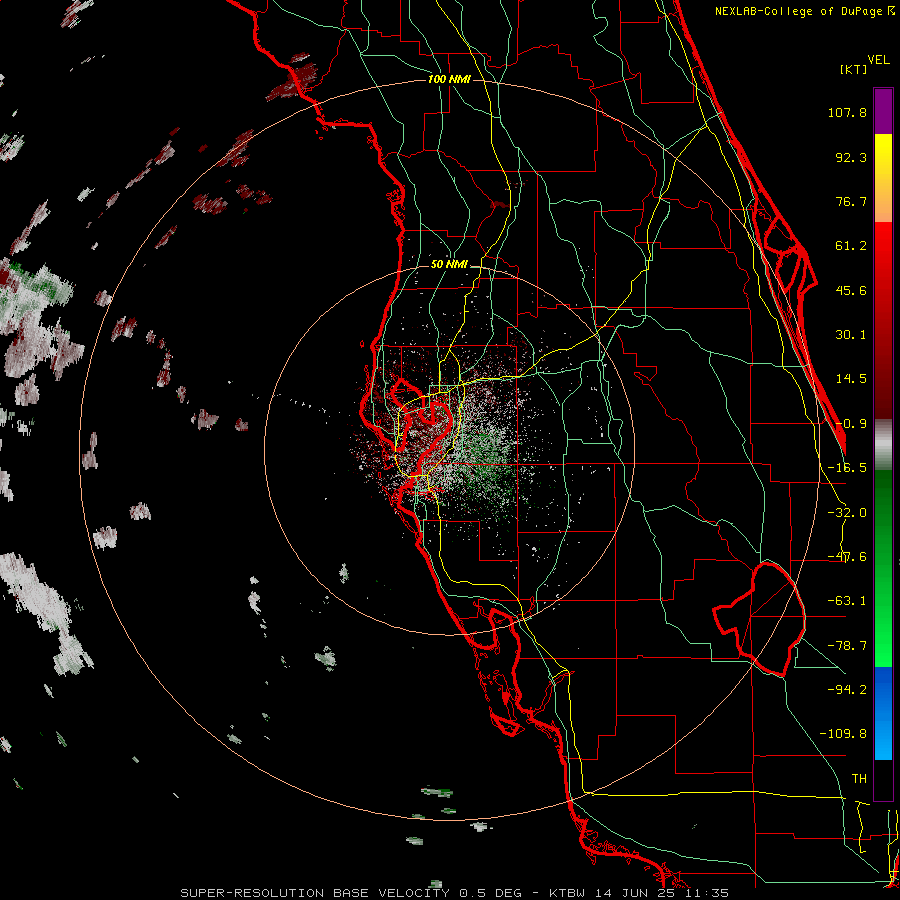This screenshot has height=900, width=900.
Task: Click the Super-Resolution Base Velocity caption
Action: 455,893
